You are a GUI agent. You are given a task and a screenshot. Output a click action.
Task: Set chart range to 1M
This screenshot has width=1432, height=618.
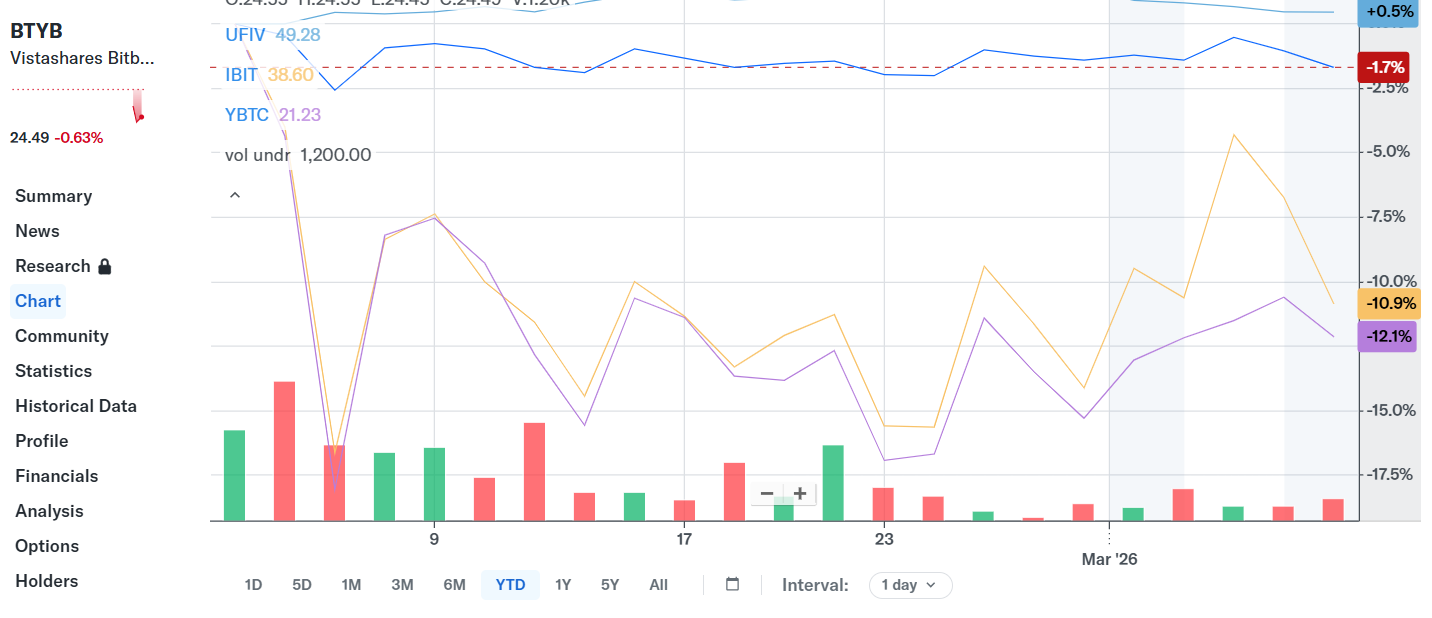pos(351,585)
